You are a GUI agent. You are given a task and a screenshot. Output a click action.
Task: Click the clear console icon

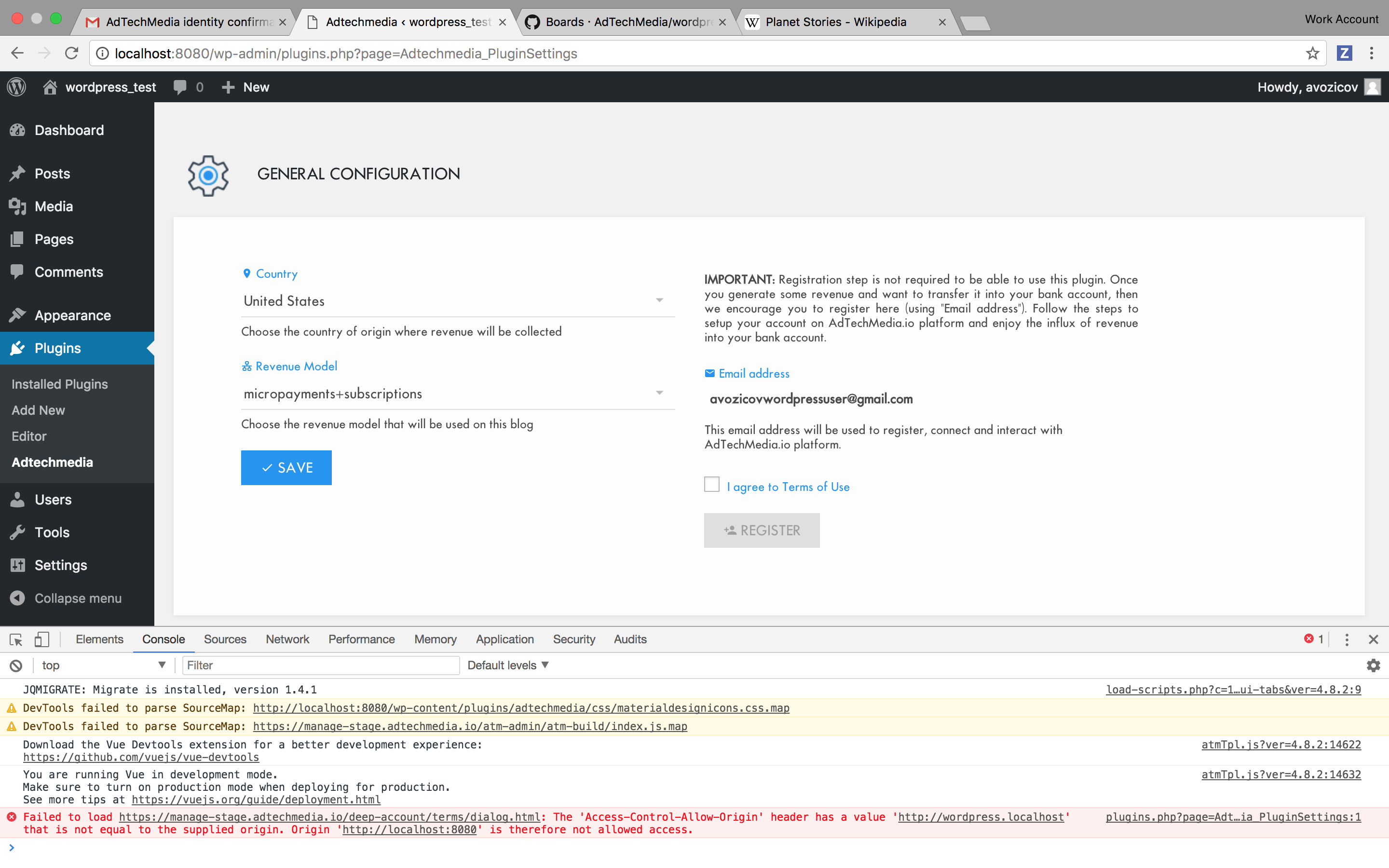pos(15,665)
